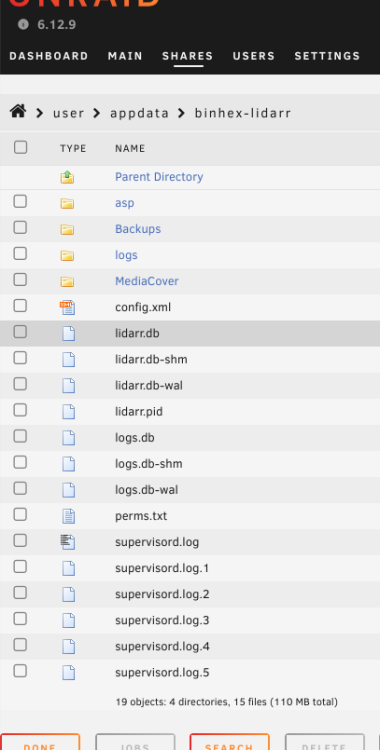The image size is (380, 750).
Task: Click the supervisord.log.3 file icon
Action: pos(68,620)
